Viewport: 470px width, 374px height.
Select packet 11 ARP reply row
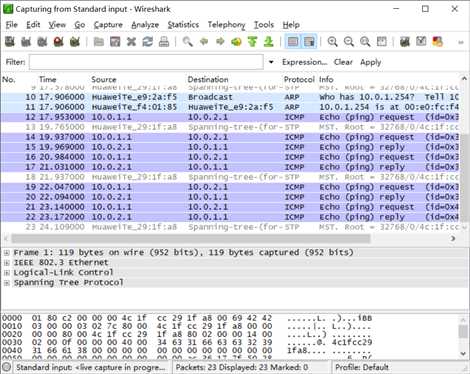(x=230, y=107)
